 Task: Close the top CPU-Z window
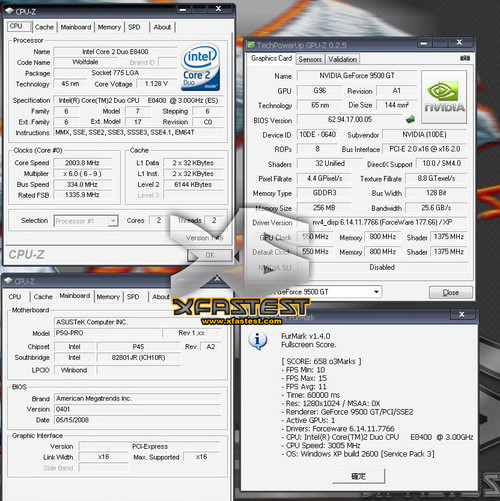tap(218, 9)
